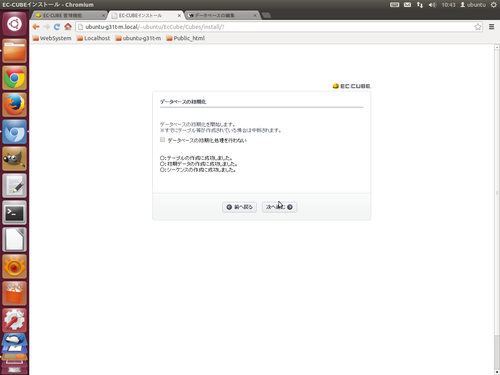This screenshot has height=375, width=500.
Task: Open a new browser tab
Action: click(x=266, y=15)
